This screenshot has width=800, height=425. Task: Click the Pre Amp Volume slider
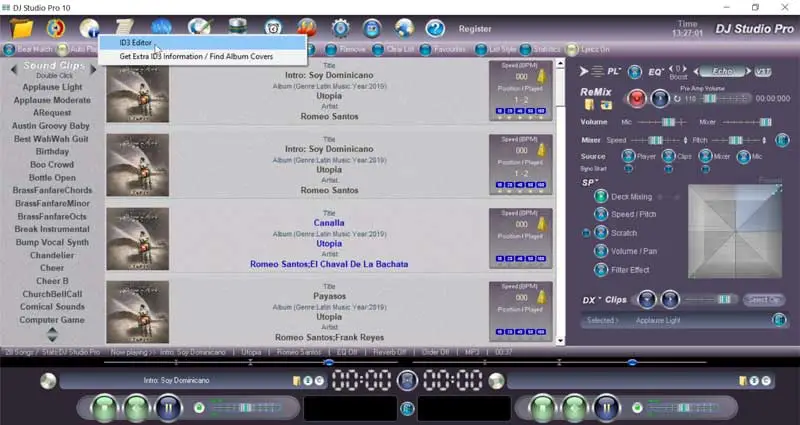pos(725,98)
